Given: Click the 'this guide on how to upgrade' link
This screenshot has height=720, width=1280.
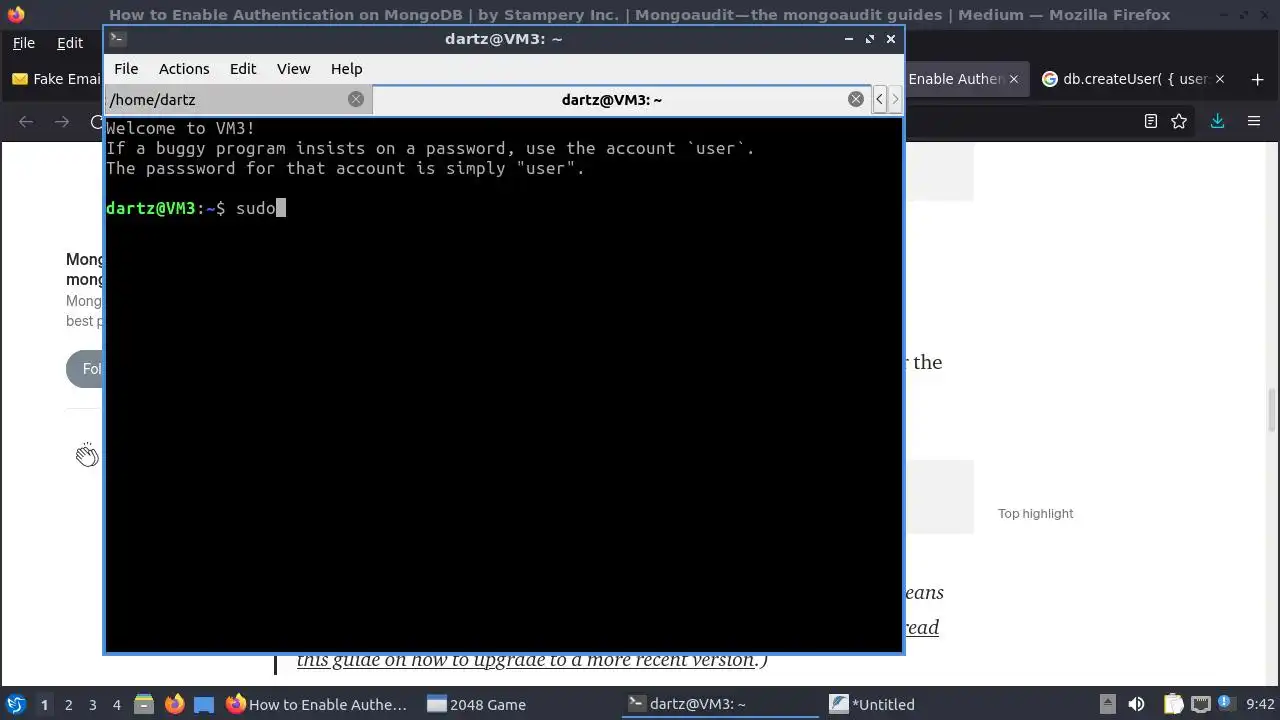Looking at the screenshot, I should pyautogui.click(x=526, y=660).
